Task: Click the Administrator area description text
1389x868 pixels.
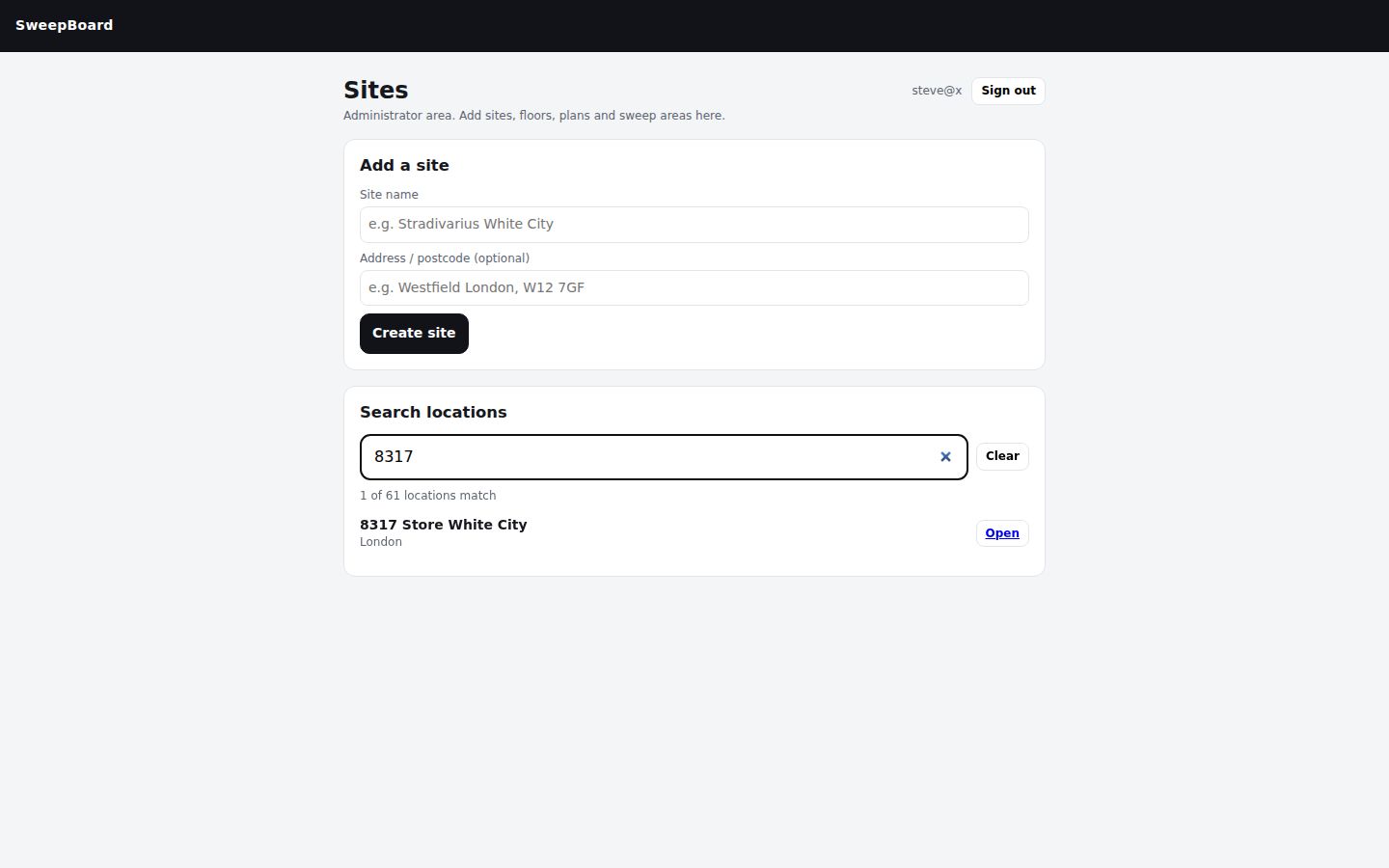Action: coord(534,116)
